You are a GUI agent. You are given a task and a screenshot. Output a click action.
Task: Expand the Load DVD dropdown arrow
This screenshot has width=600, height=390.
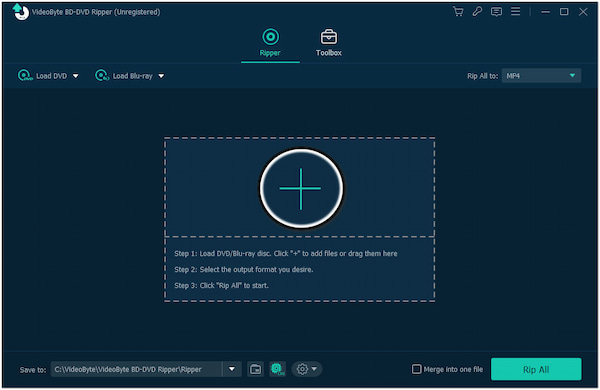pos(76,76)
